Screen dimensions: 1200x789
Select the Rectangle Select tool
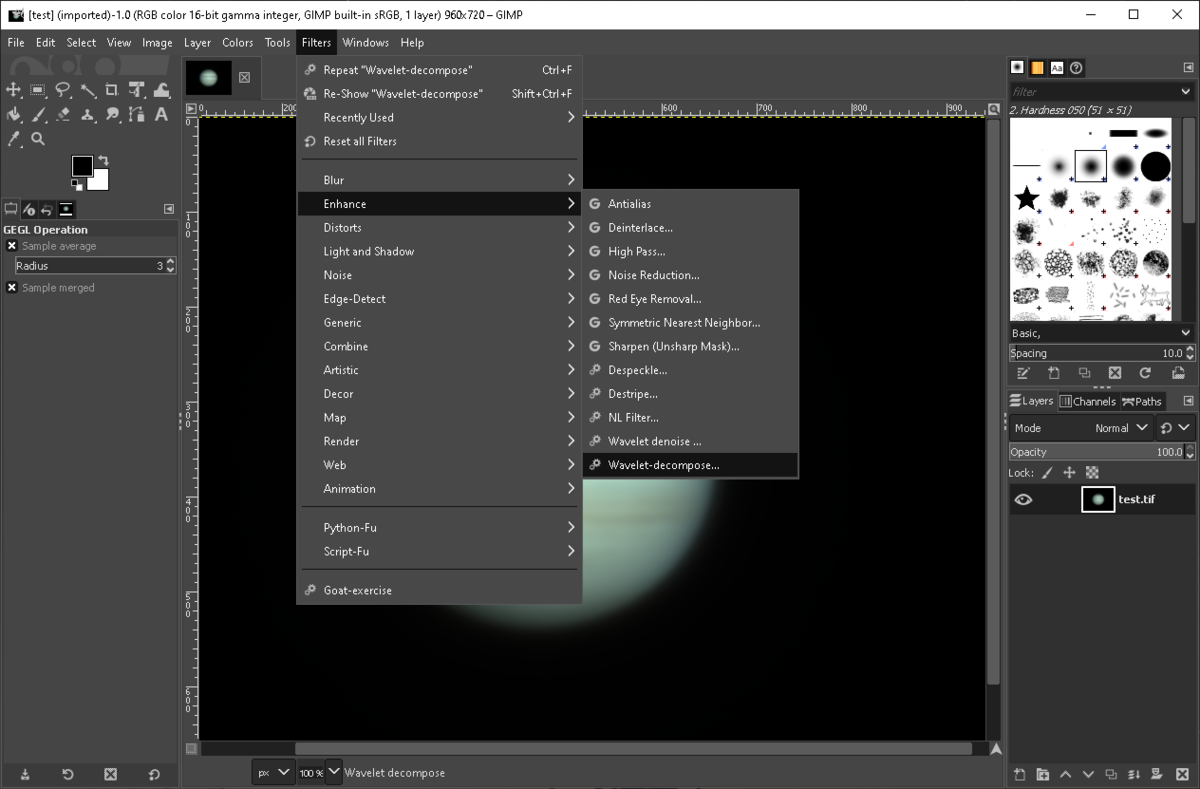point(38,90)
